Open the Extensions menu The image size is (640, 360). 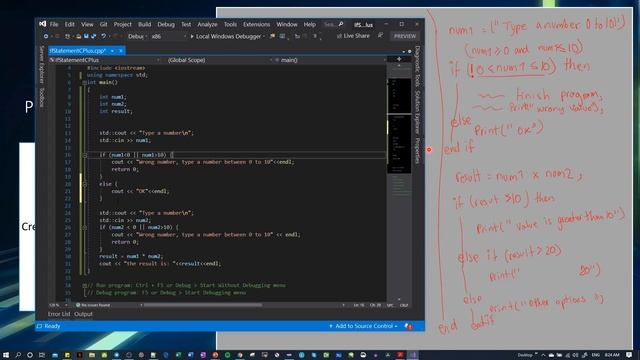tap(256, 24)
